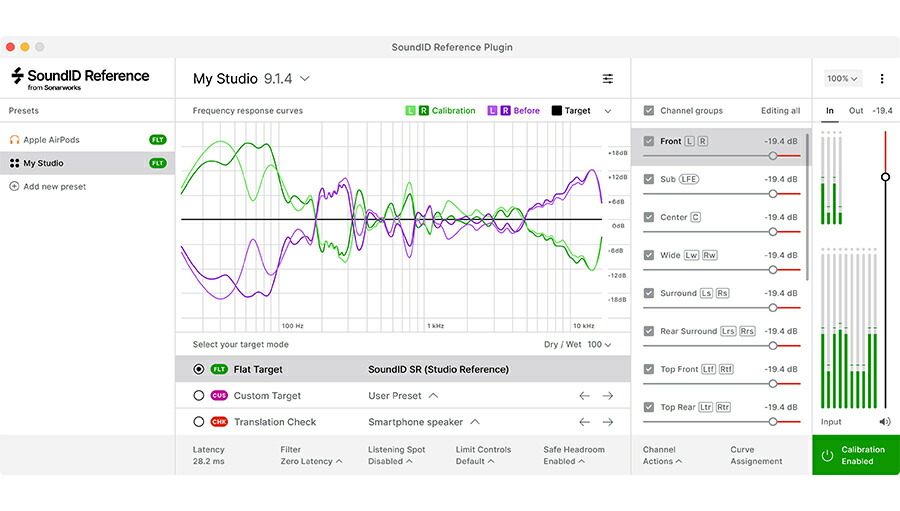This screenshot has width=900, height=511.
Task: Click the input speaker volume icon
Action: [885, 421]
